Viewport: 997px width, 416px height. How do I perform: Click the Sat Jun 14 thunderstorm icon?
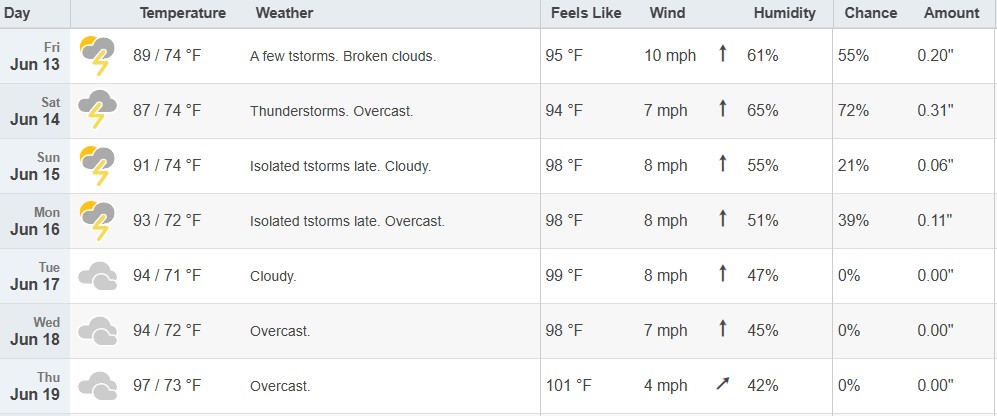[97, 111]
